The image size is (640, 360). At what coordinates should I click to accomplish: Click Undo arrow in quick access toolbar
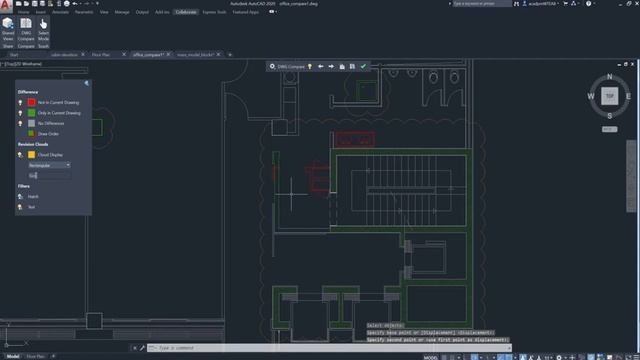pos(75,4)
